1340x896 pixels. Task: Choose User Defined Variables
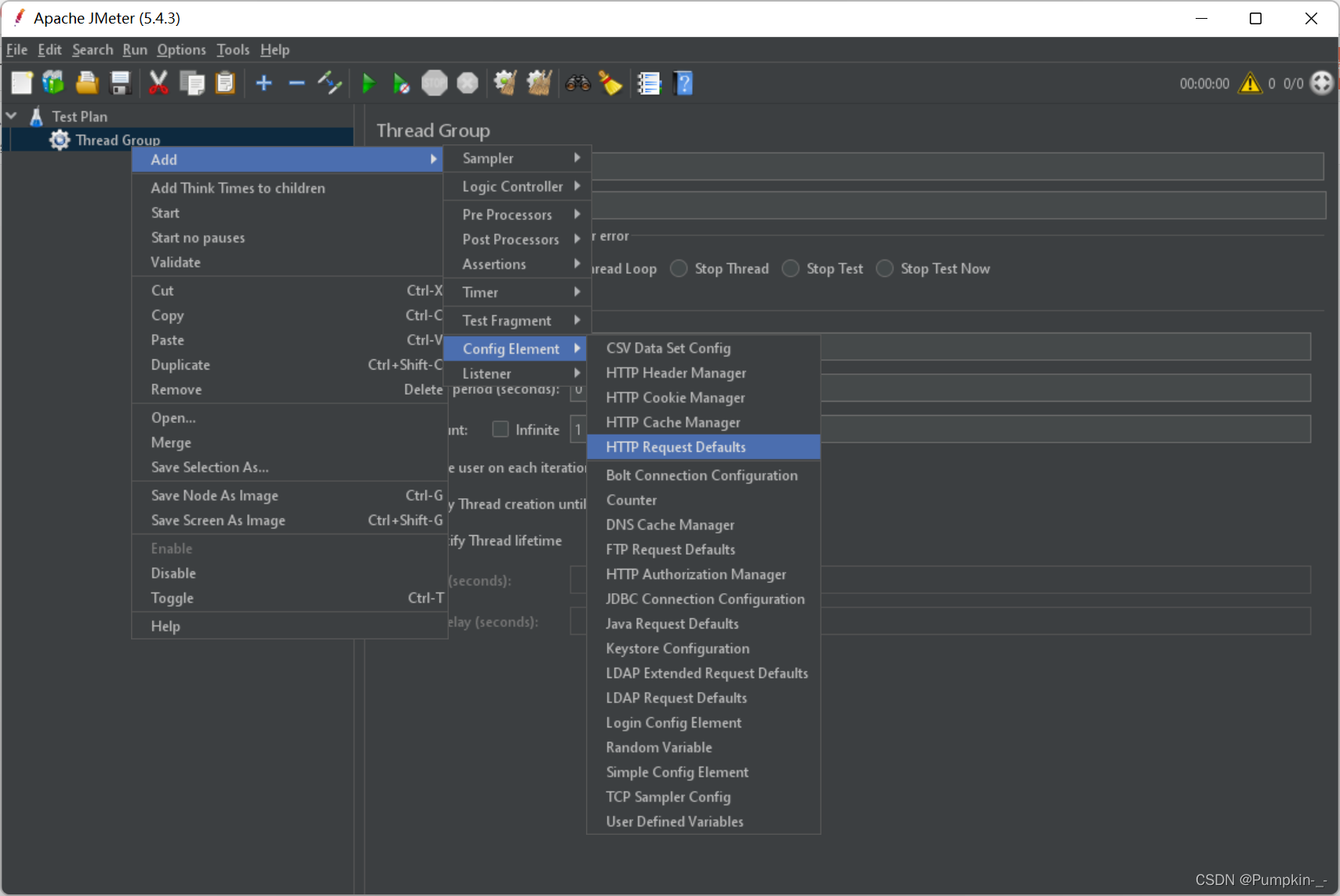(x=704, y=821)
